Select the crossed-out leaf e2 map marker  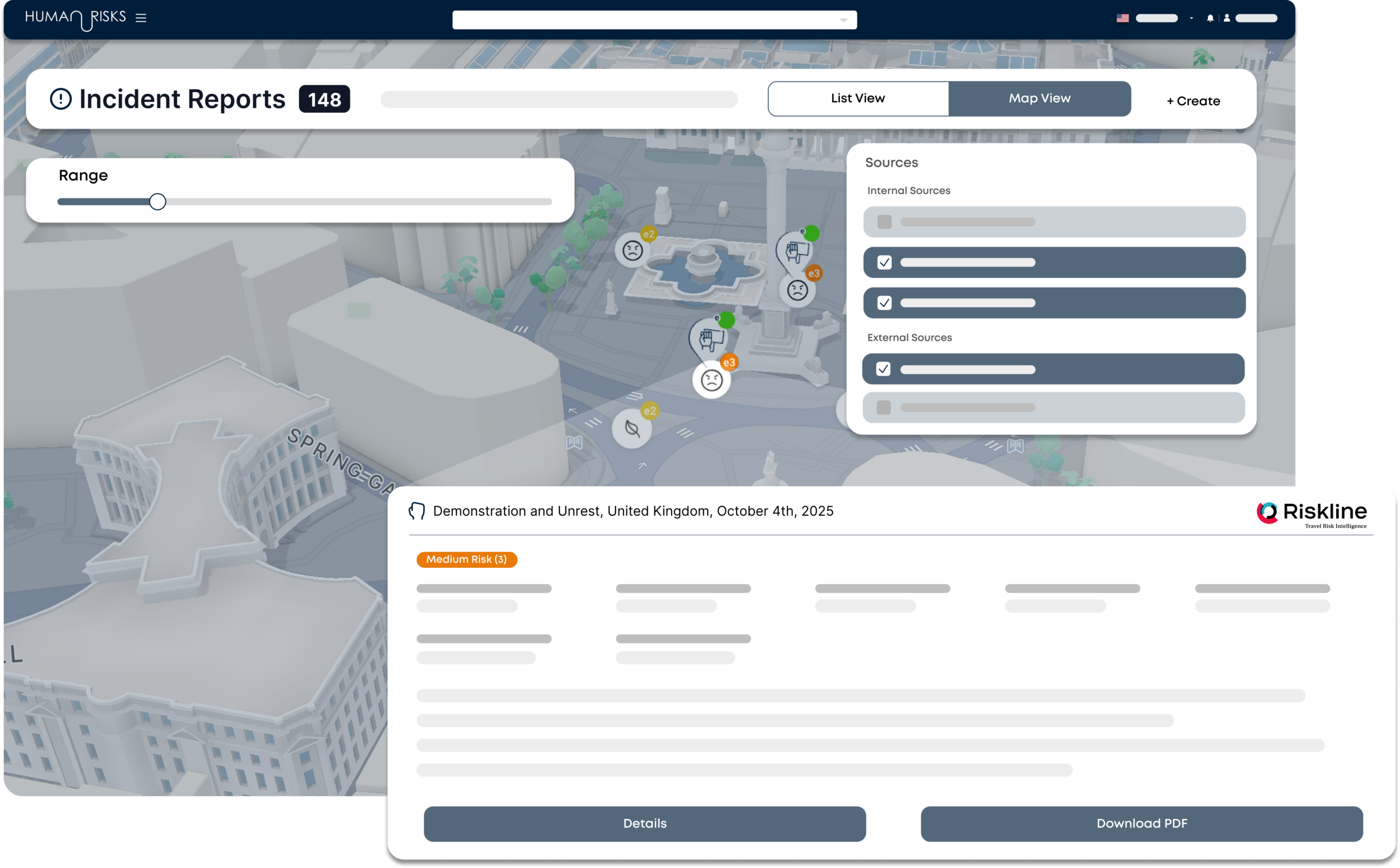point(632,428)
